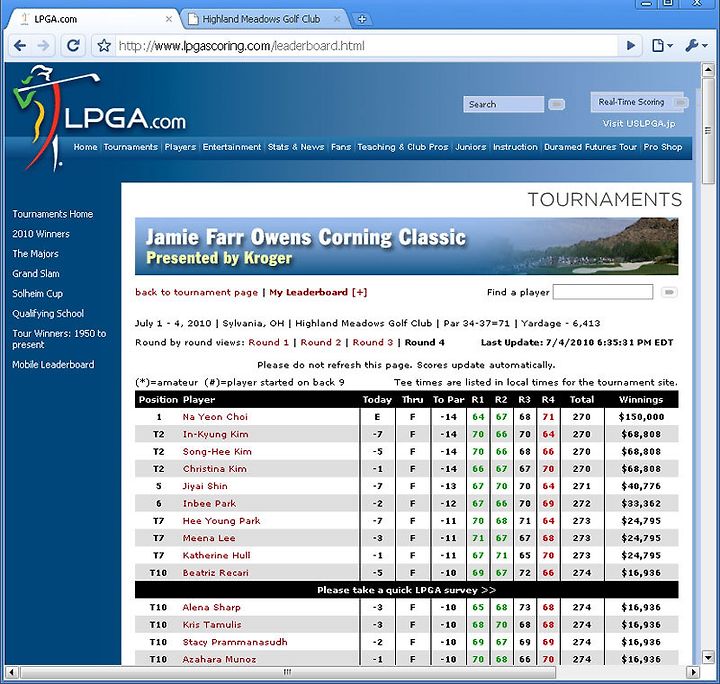Viewport: 720px width, 684px height.
Task: Click Please take a quick LPGA survey link
Action: click(406, 590)
